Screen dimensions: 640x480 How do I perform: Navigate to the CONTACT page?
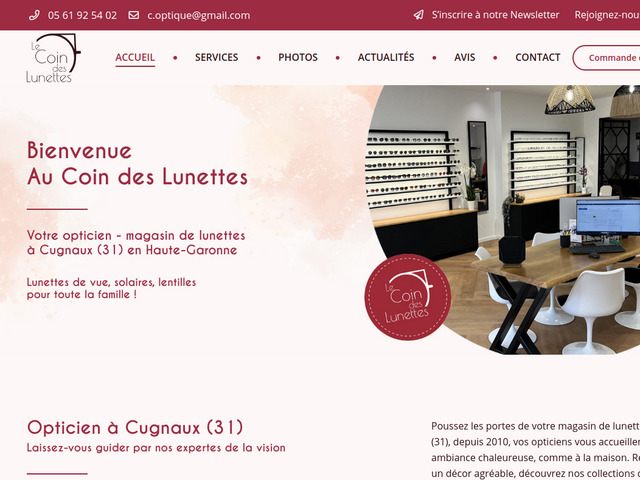pos(538,58)
